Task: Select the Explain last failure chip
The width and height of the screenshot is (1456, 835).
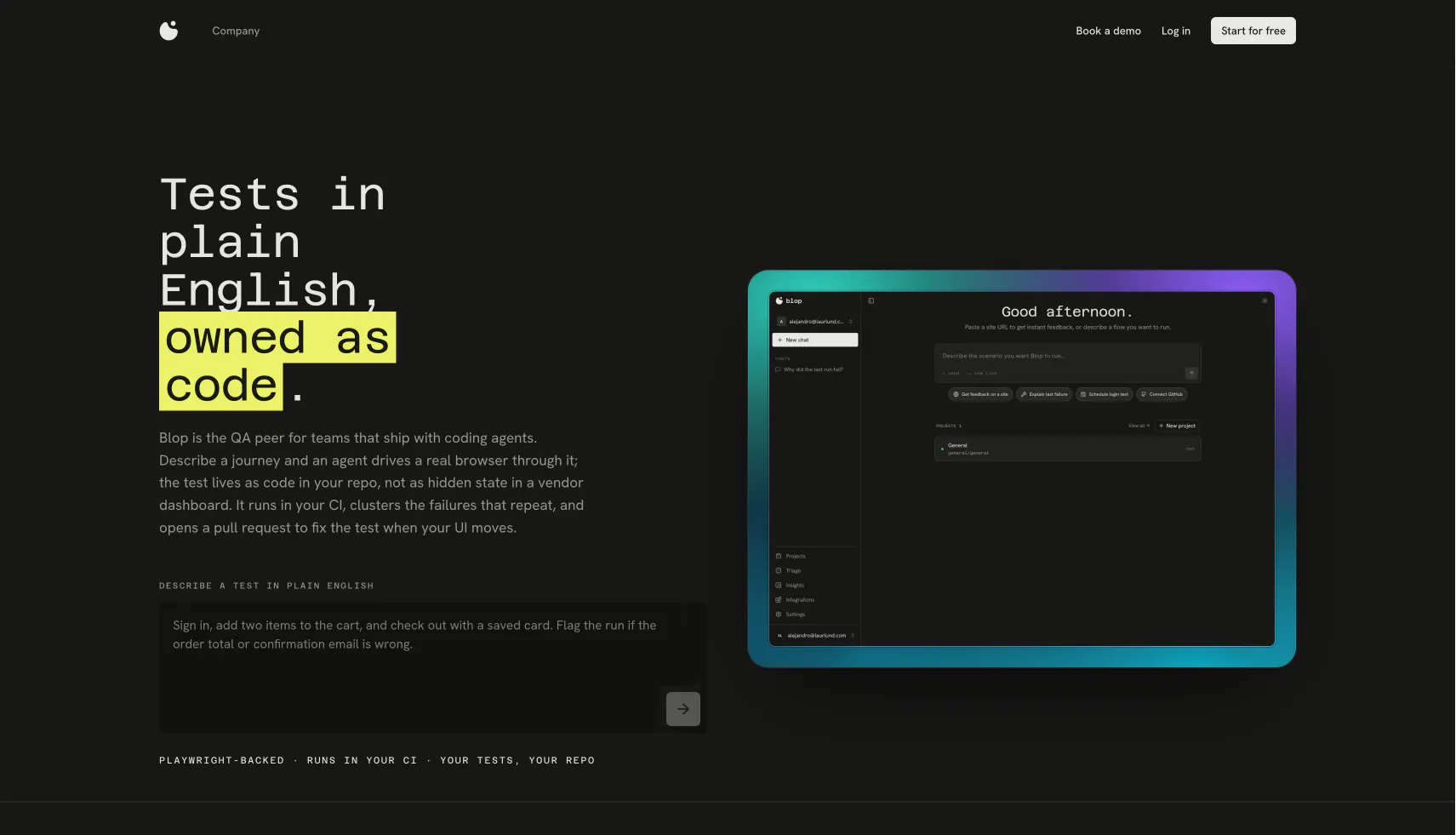Action: (x=1043, y=394)
